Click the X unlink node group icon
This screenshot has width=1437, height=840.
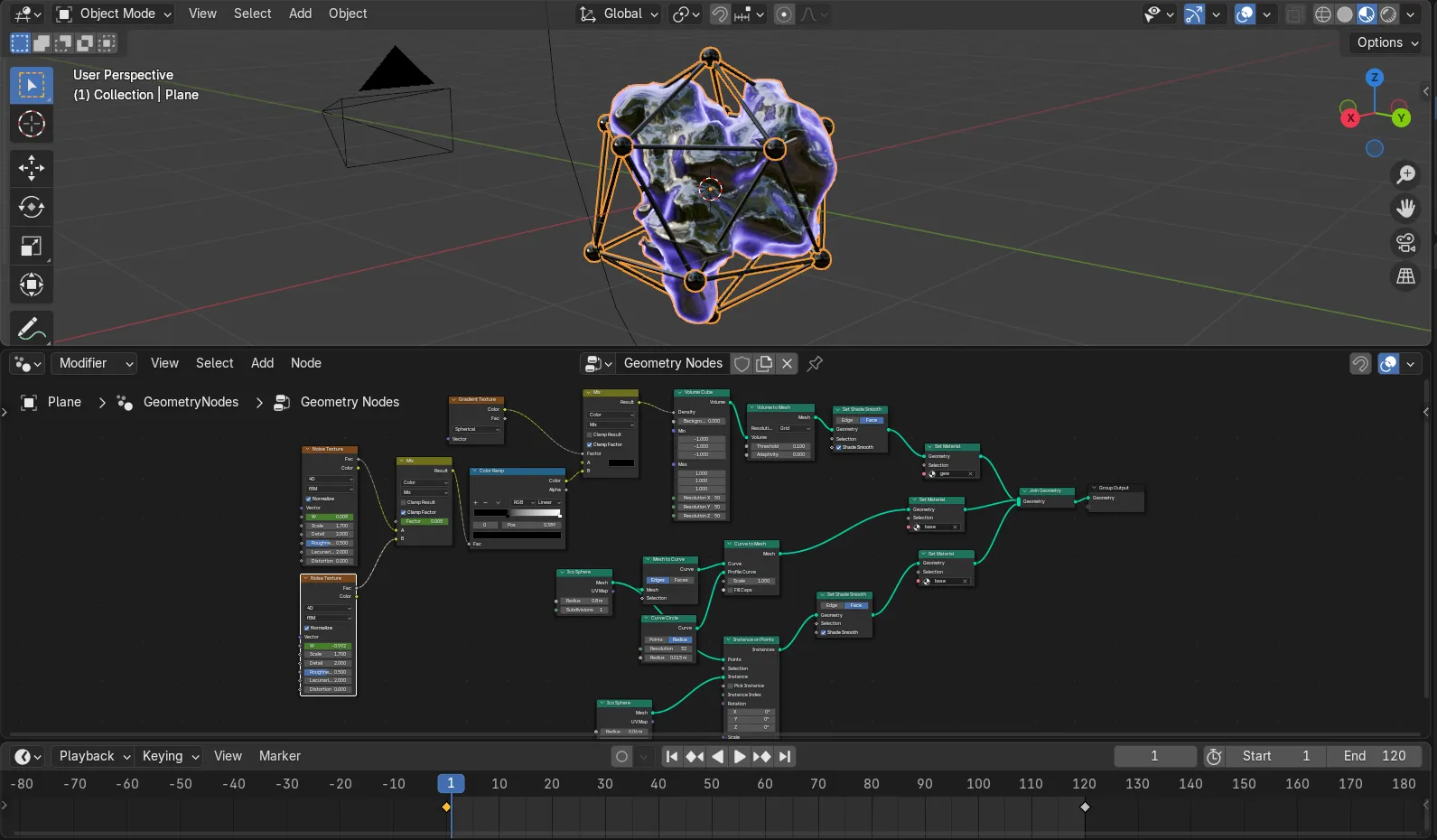click(x=788, y=363)
